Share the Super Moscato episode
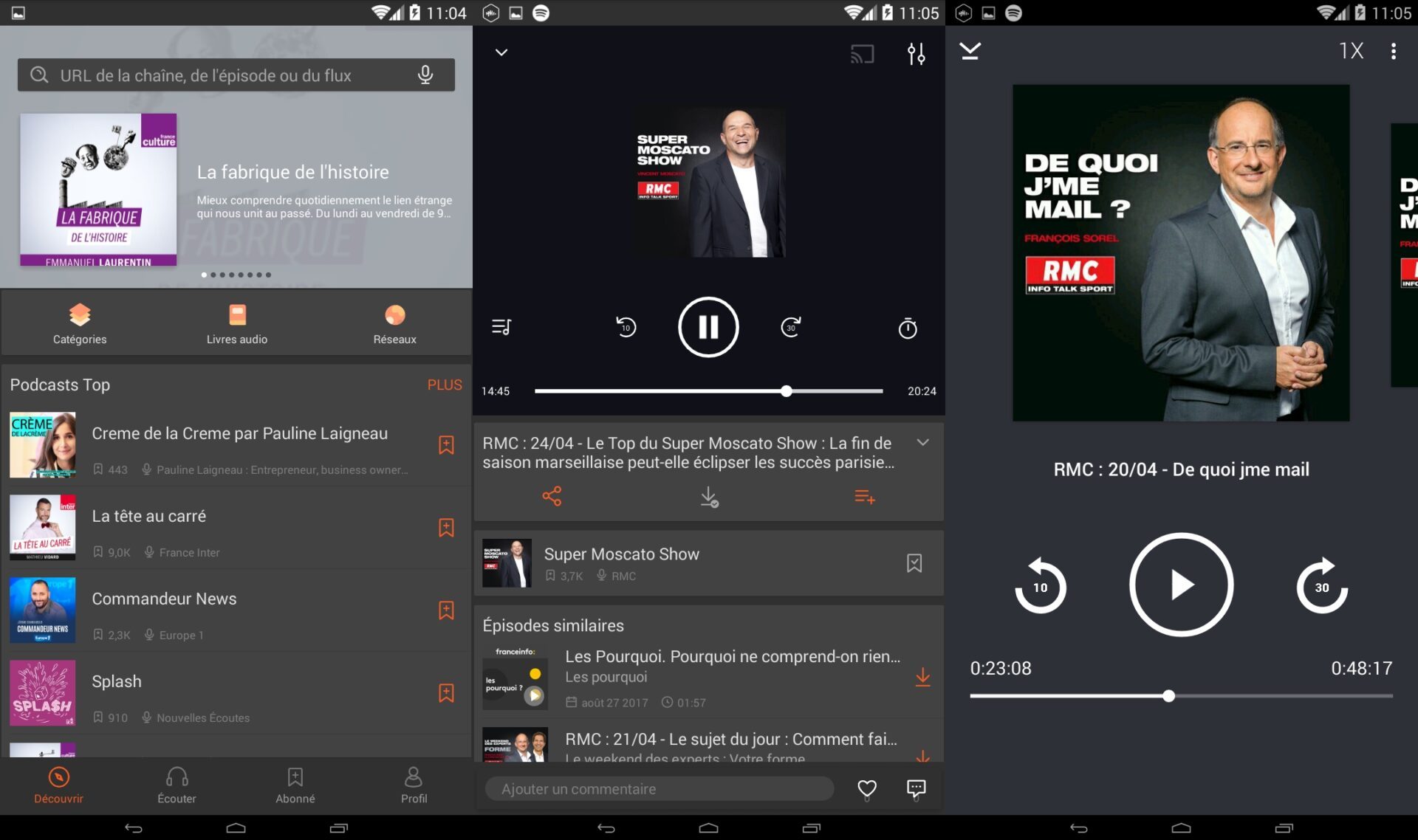Screen dimensions: 1418x840 (x=552, y=496)
